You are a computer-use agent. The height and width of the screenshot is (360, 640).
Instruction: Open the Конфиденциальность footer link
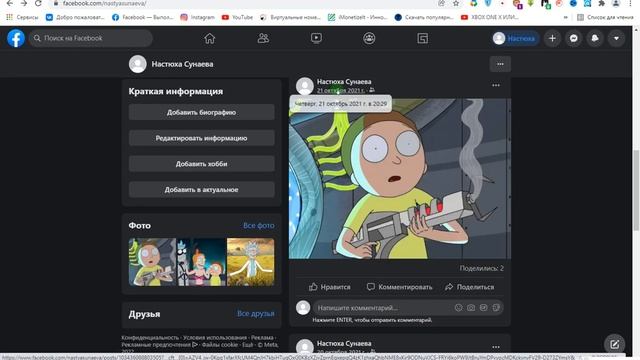click(150, 338)
